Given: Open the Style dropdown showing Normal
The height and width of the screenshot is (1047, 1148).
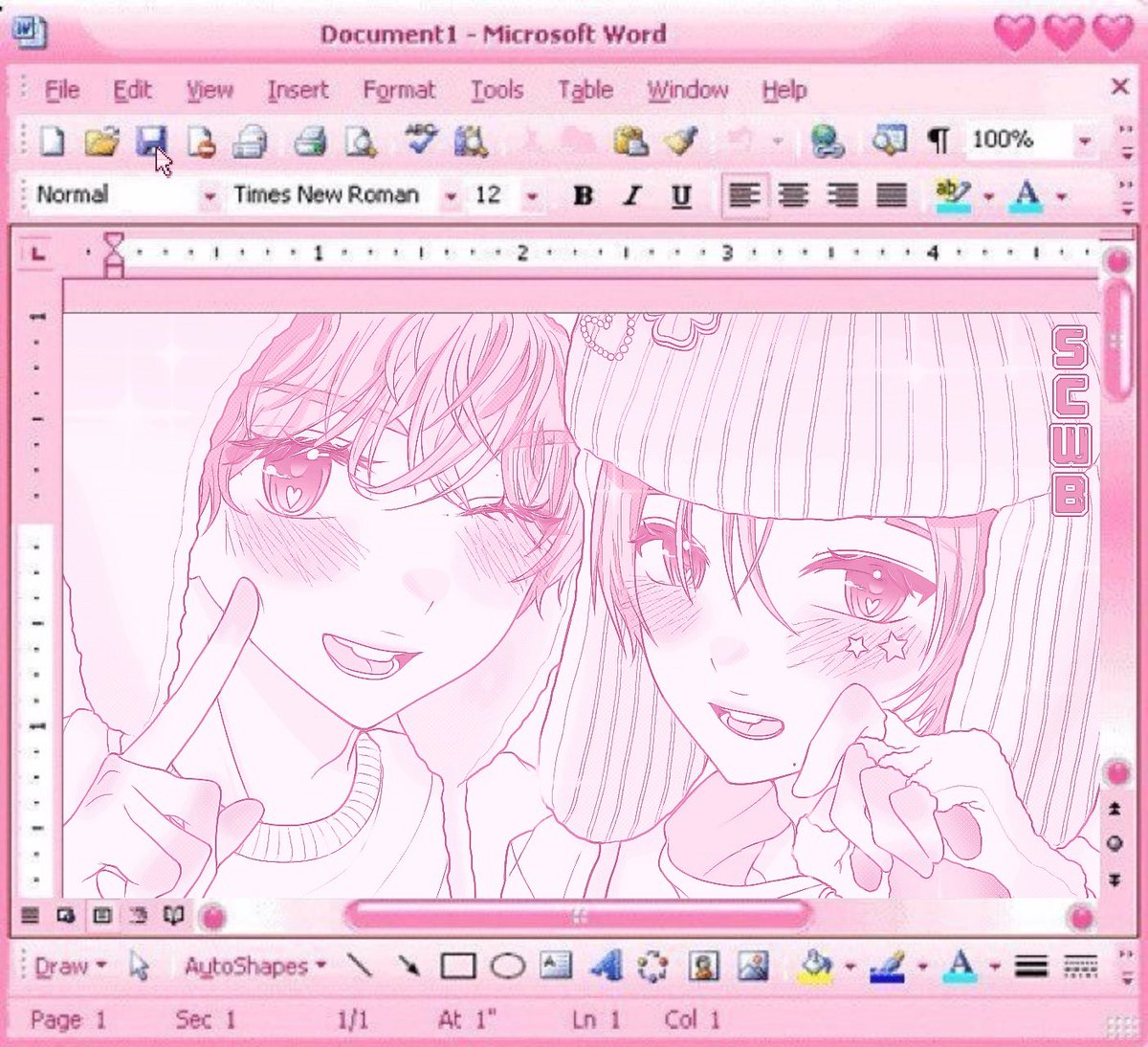Looking at the screenshot, I should (x=210, y=197).
